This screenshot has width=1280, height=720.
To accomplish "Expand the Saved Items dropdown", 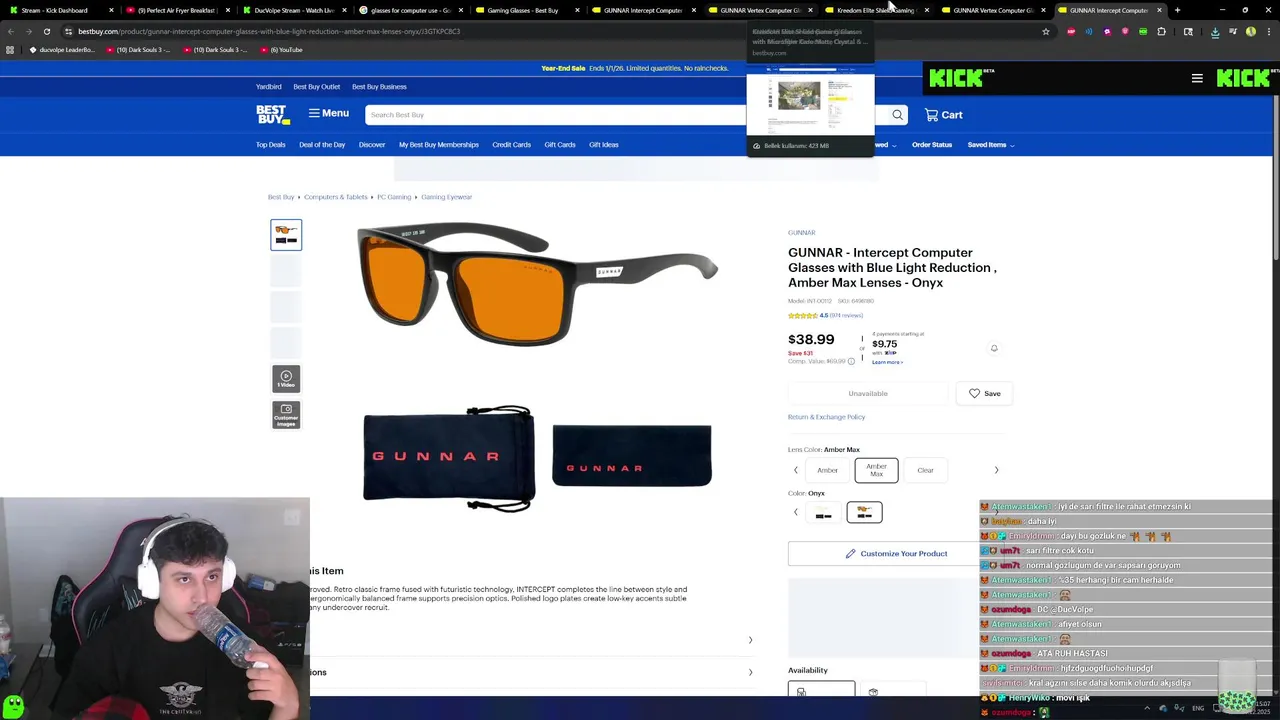I will tap(990, 145).
